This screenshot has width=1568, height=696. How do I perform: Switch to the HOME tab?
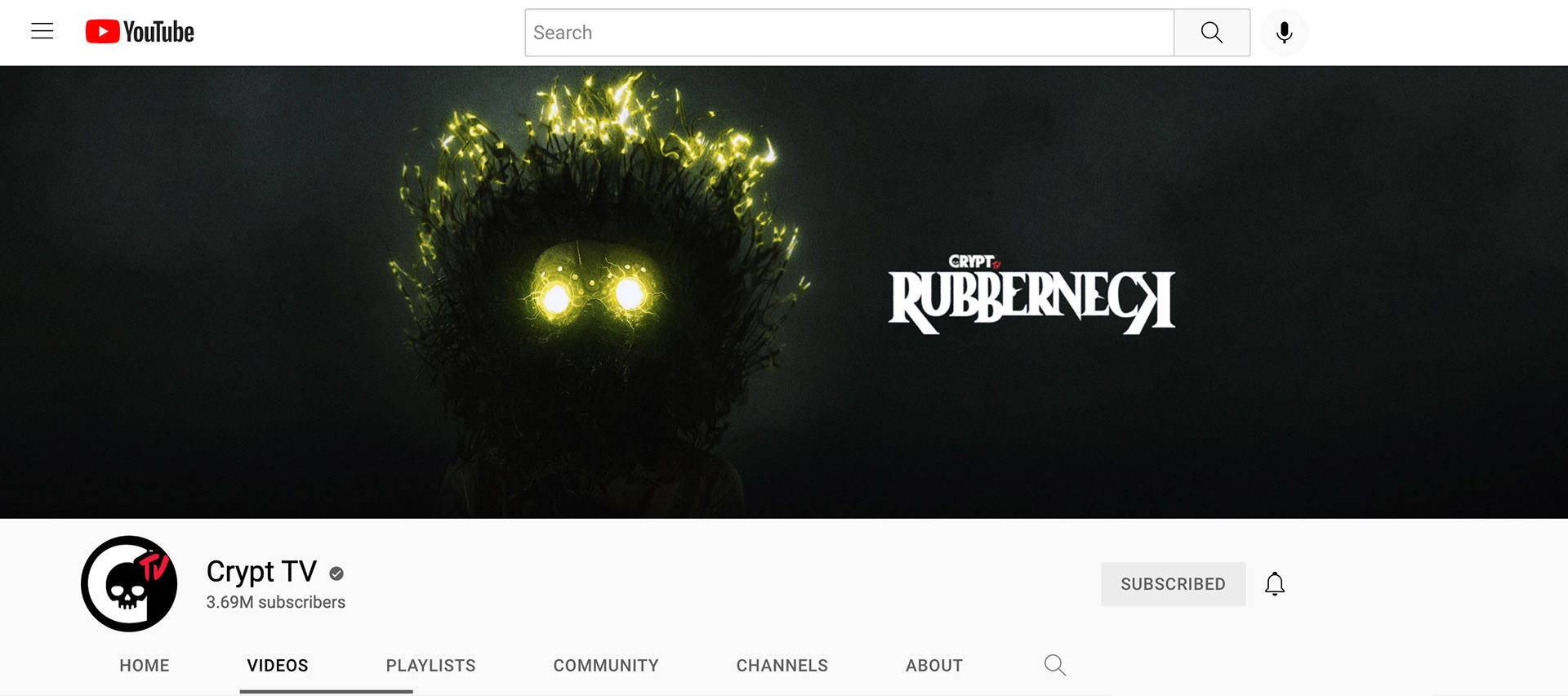(x=145, y=666)
